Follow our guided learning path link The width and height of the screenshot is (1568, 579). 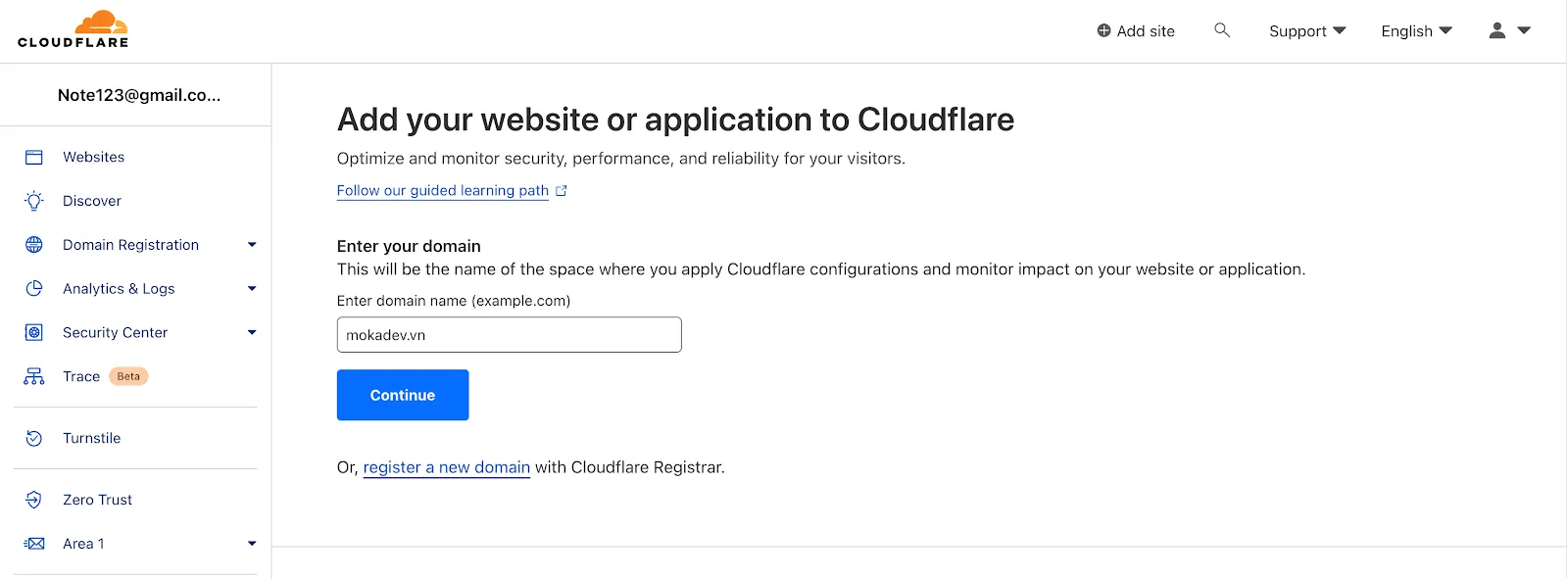coord(443,191)
